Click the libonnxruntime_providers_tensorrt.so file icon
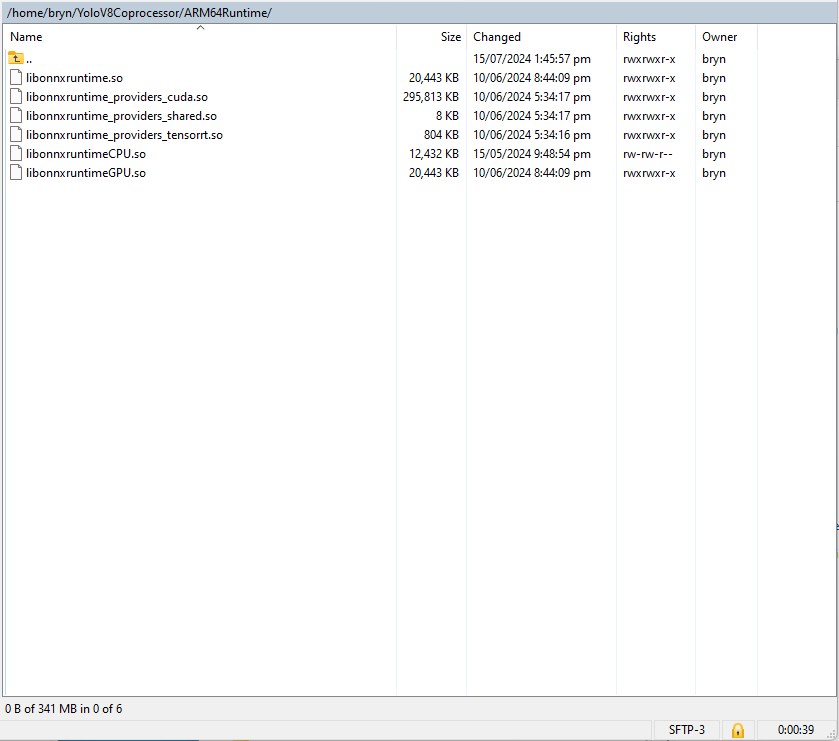This screenshot has height=741, width=839. coord(16,134)
